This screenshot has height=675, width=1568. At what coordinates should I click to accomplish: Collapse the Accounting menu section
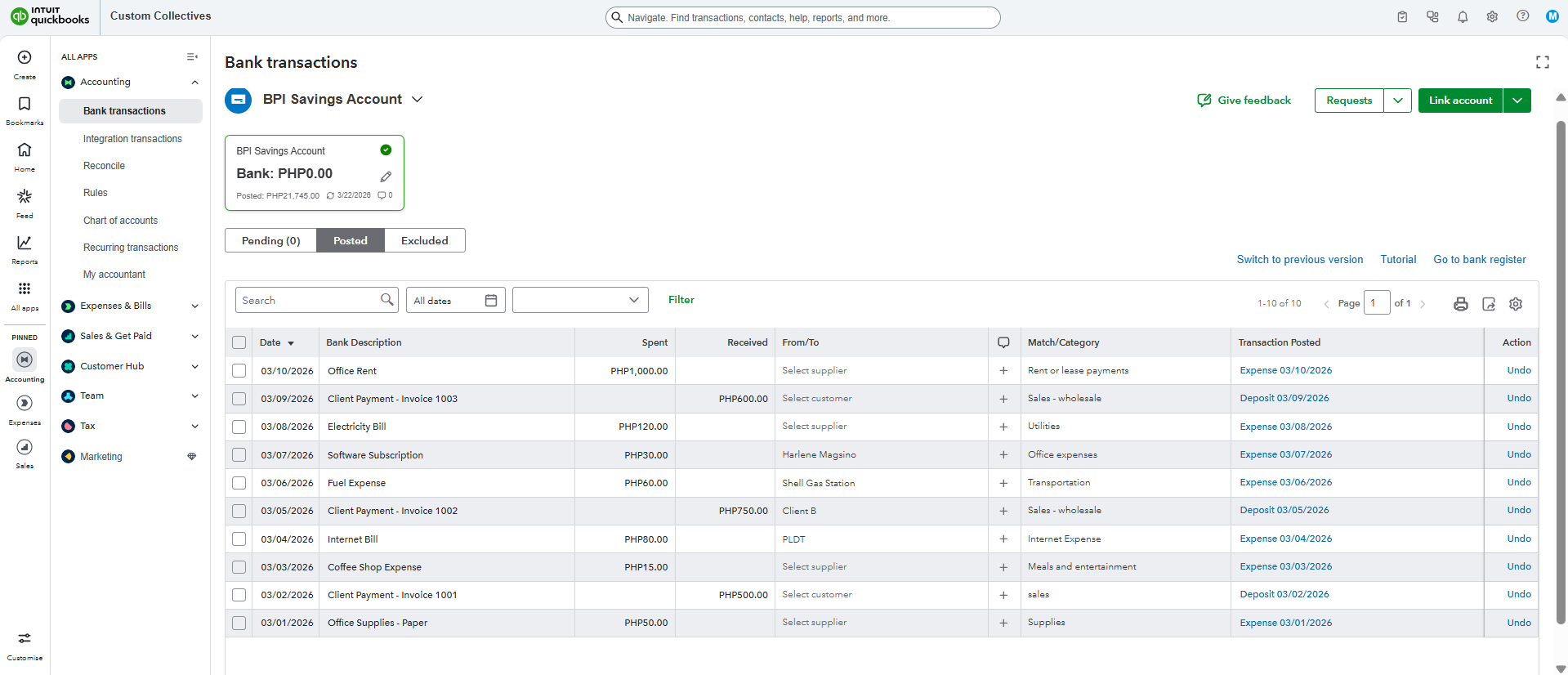[194, 83]
